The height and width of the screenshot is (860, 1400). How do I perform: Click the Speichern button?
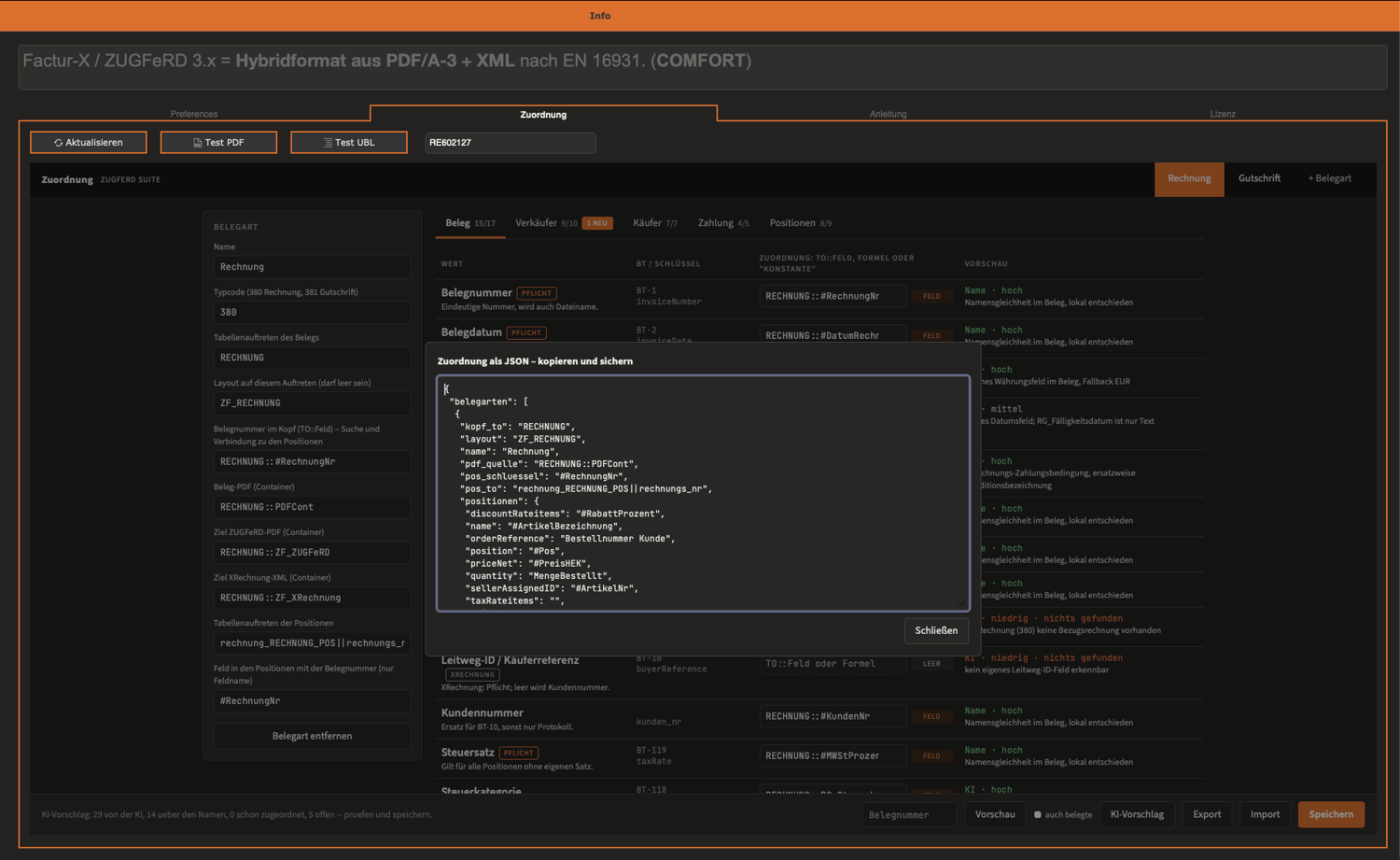pyautogui.click(x=1331, y=814)
